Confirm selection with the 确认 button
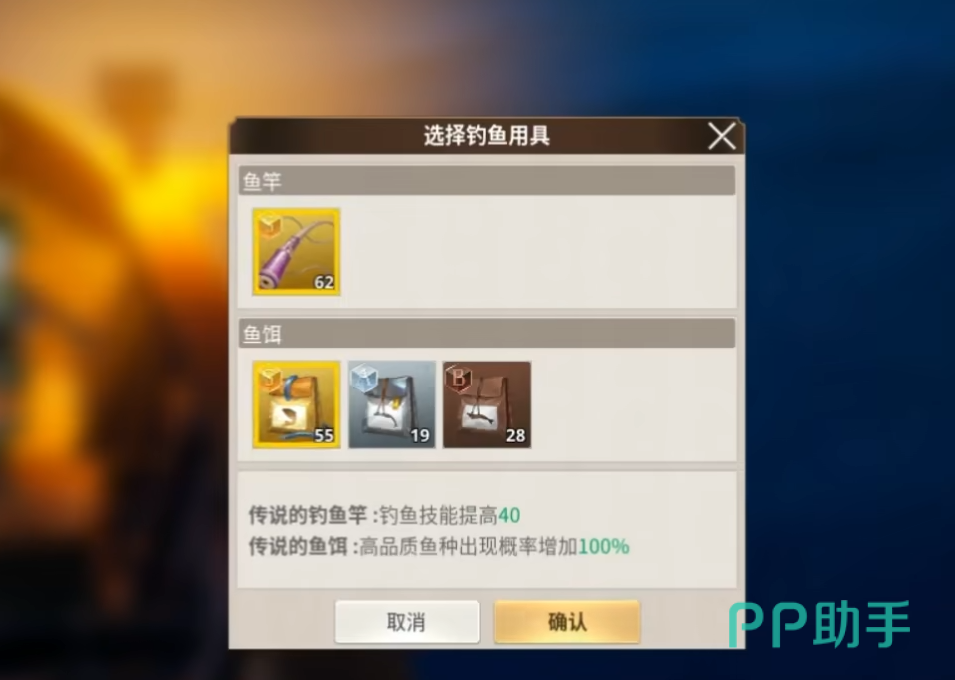This screenshot has height=680, width=955. click(x=567, y=622)
